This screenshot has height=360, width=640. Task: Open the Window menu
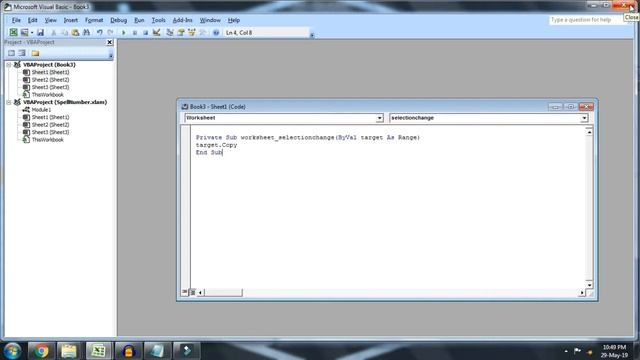point(210,20)
